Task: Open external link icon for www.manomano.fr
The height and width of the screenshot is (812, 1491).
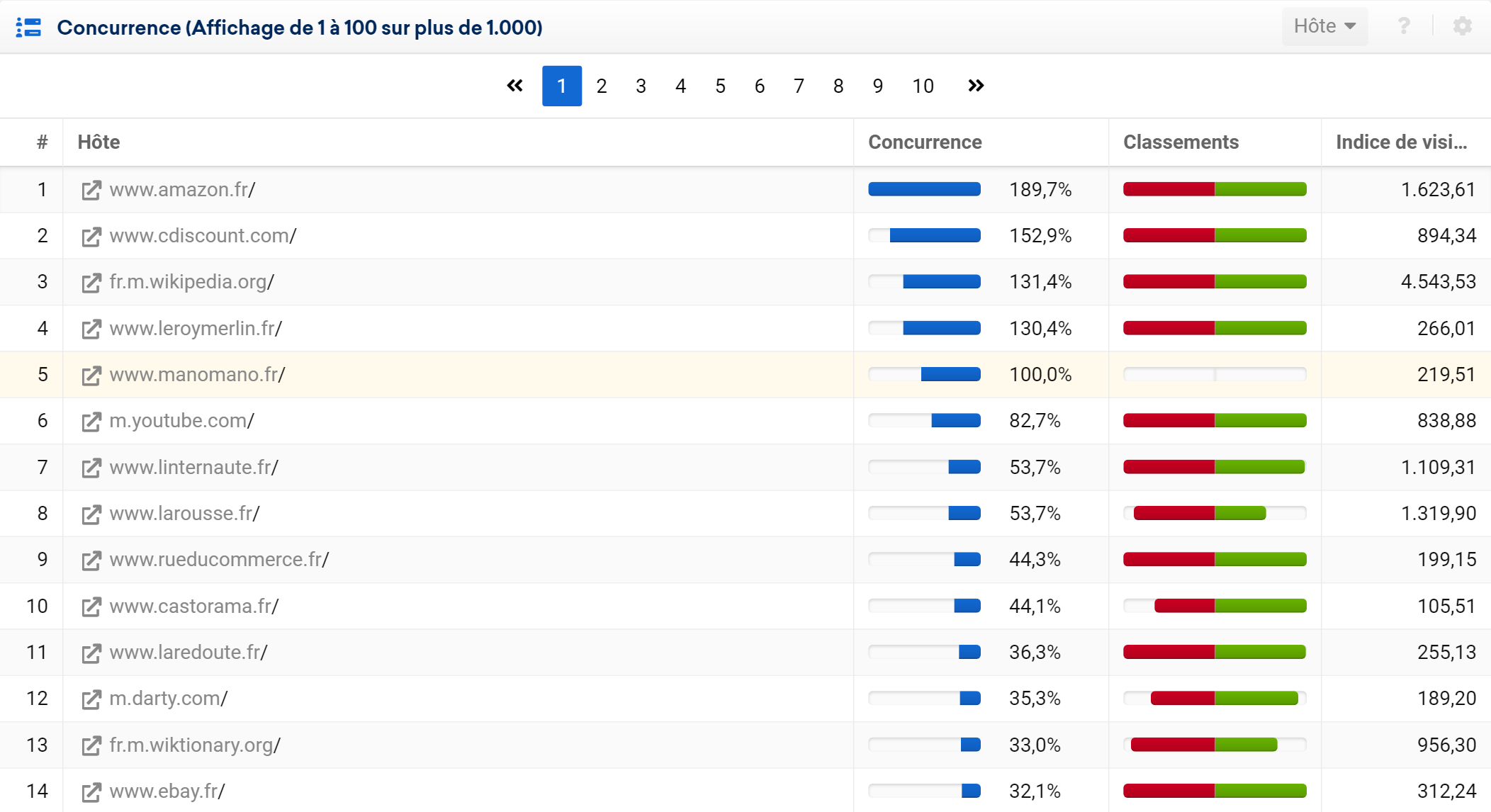Action: 91,375
